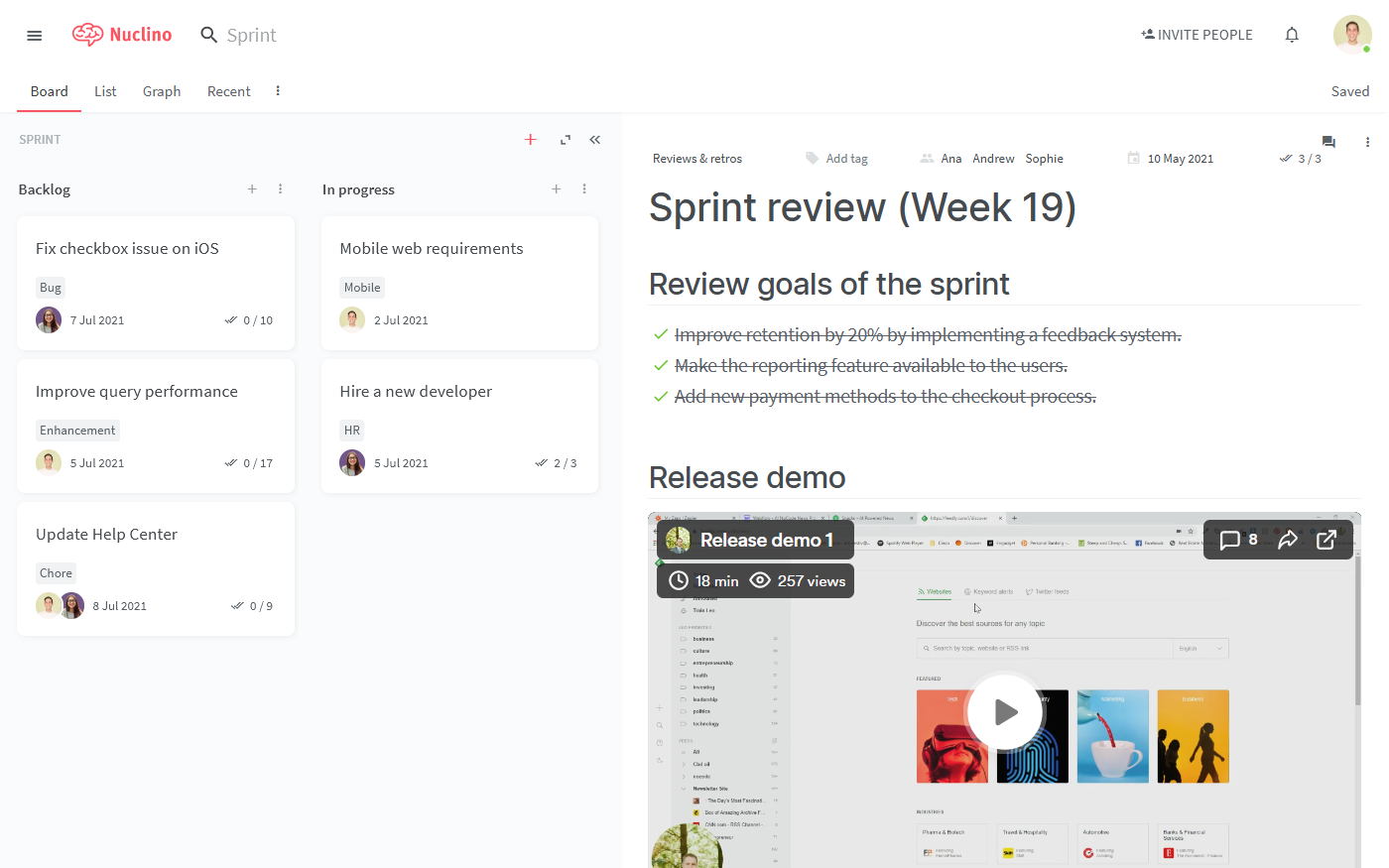Expand the board to fullscreen
1389x868 pixels.
coord(566,140)
